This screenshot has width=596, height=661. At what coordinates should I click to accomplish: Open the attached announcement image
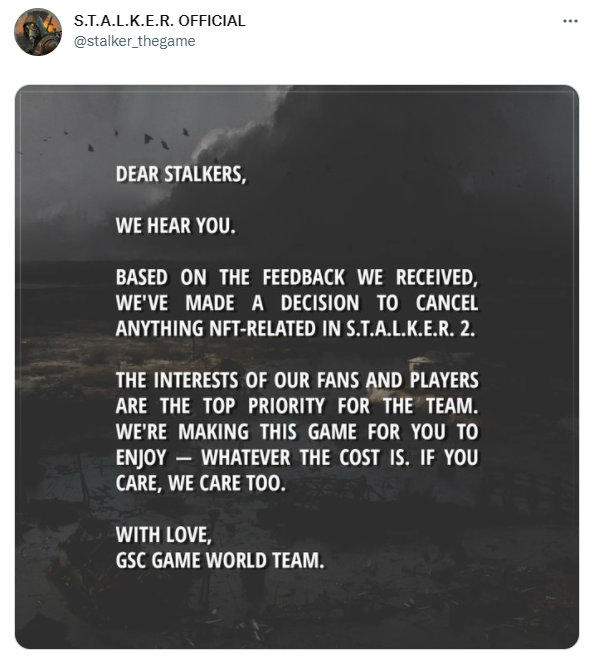click(x=297, y=367)
